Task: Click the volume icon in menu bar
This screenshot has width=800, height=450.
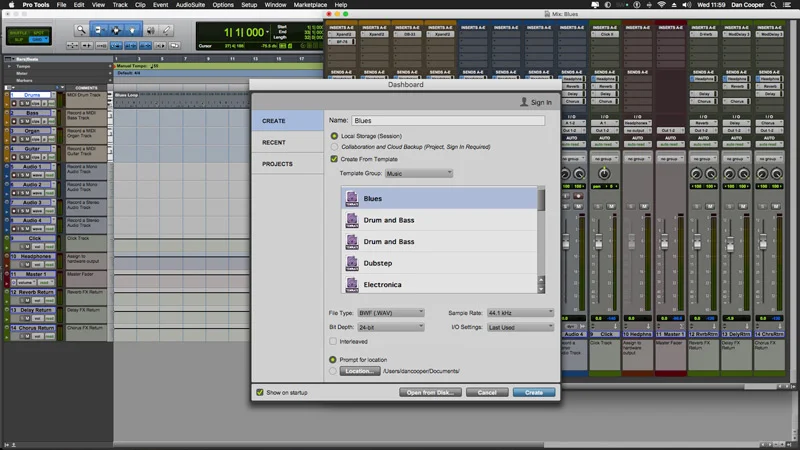Action: click(686, 5)
